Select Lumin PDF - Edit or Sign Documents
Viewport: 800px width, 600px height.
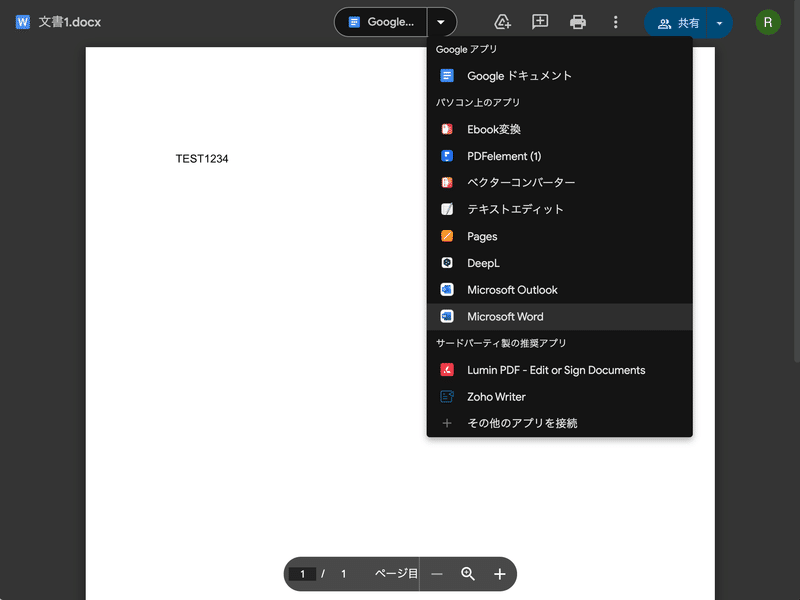tap(559, 370)
